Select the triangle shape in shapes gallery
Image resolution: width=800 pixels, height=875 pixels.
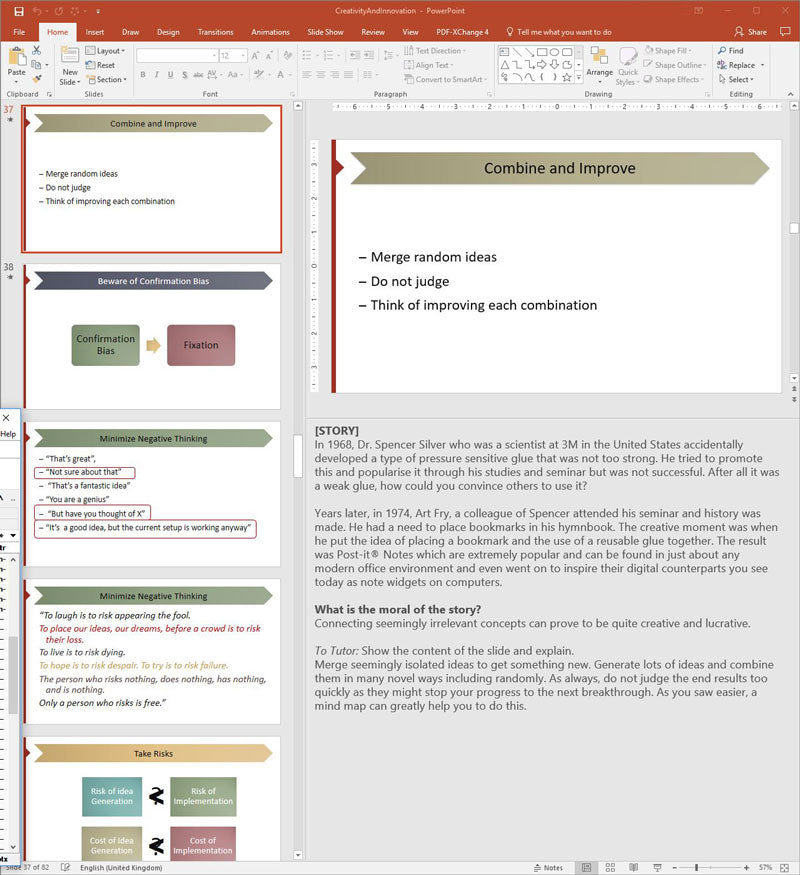tap(504, 65)
